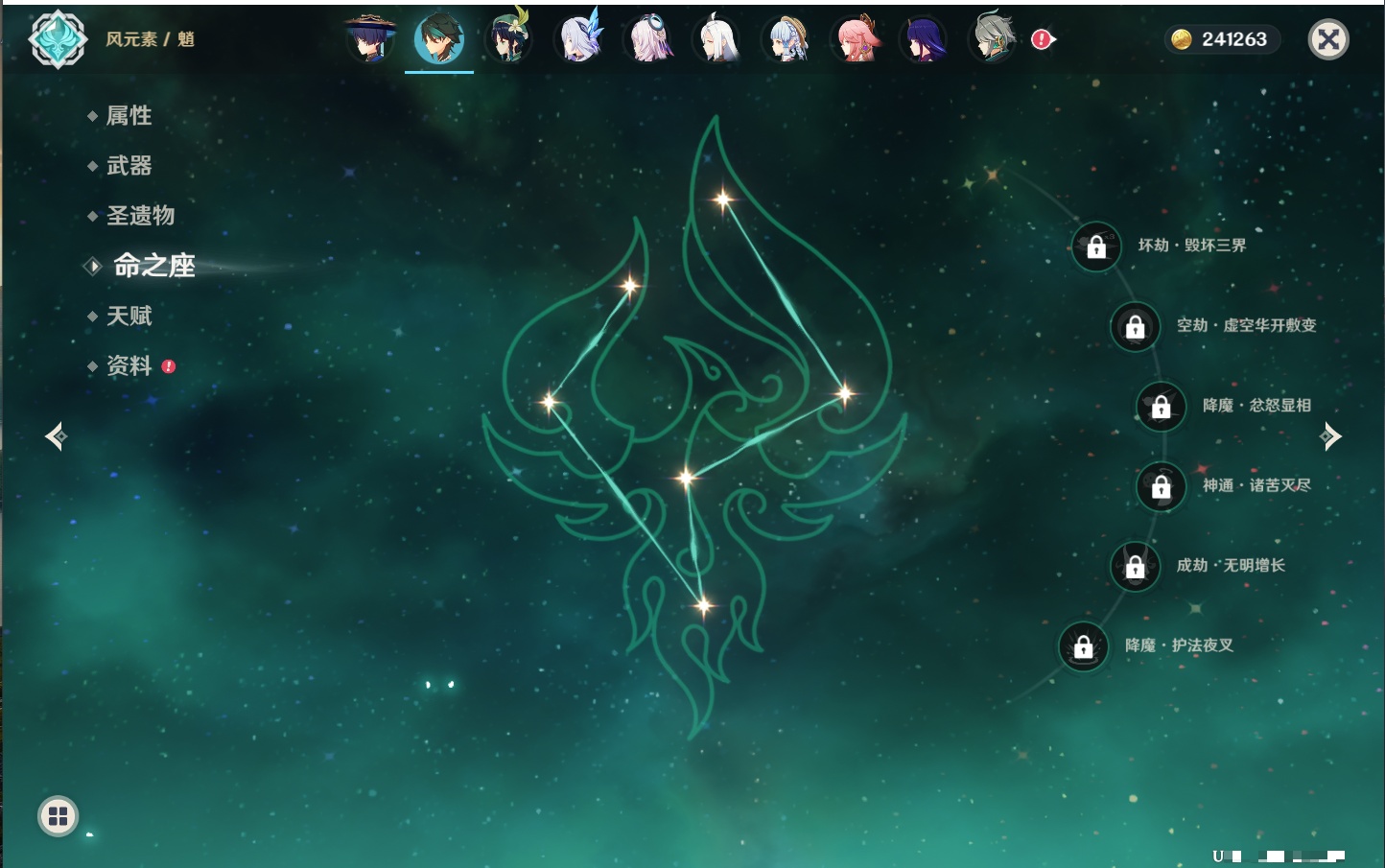Image resolution: width=1385 pixels, height=868 pixels.
Task: Click the red alert marker after avatars
Action: pos(1043,39)
